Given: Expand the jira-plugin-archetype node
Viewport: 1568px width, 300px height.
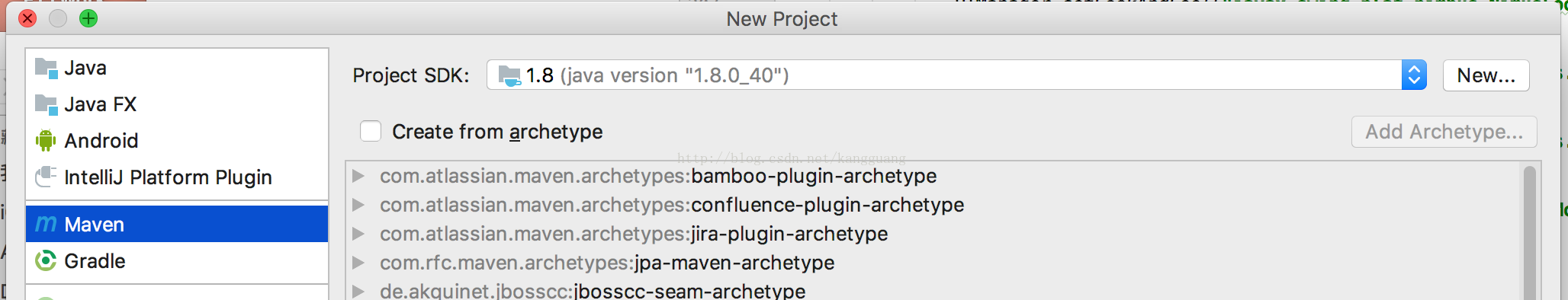Looking at the screenshot, I should pyautogui.click(x=358, y=235).
